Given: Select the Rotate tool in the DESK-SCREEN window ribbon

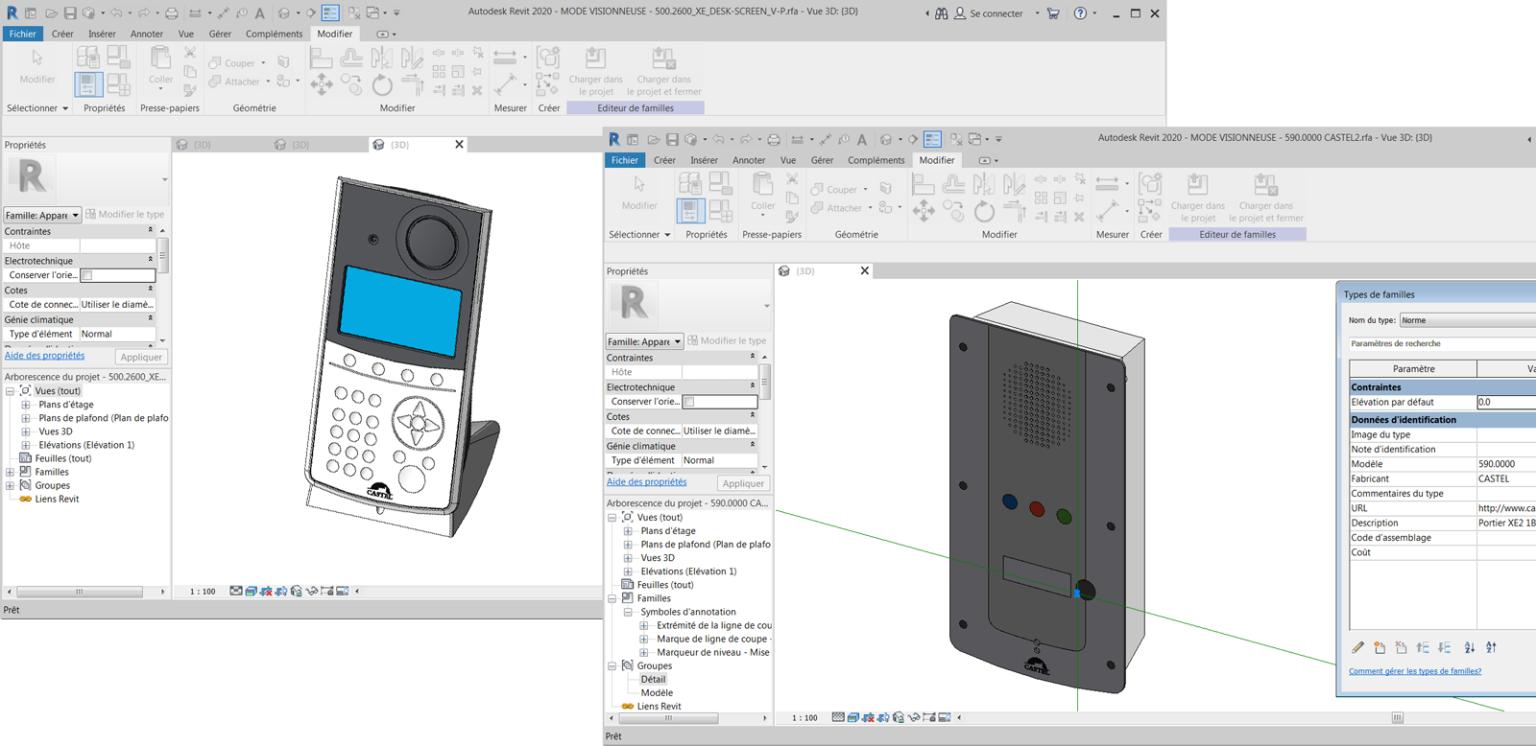Looking at the screenshot, I should point(382,86).
